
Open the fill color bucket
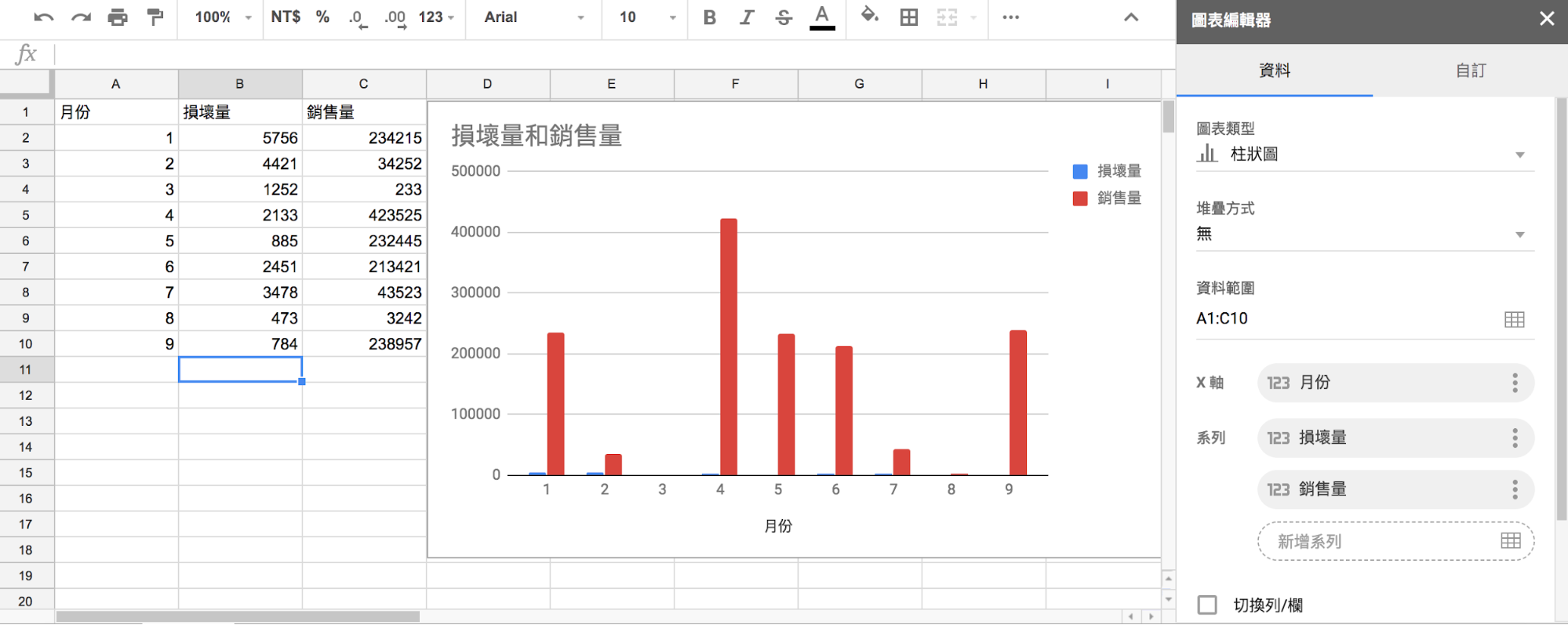(x=869, y=16)
